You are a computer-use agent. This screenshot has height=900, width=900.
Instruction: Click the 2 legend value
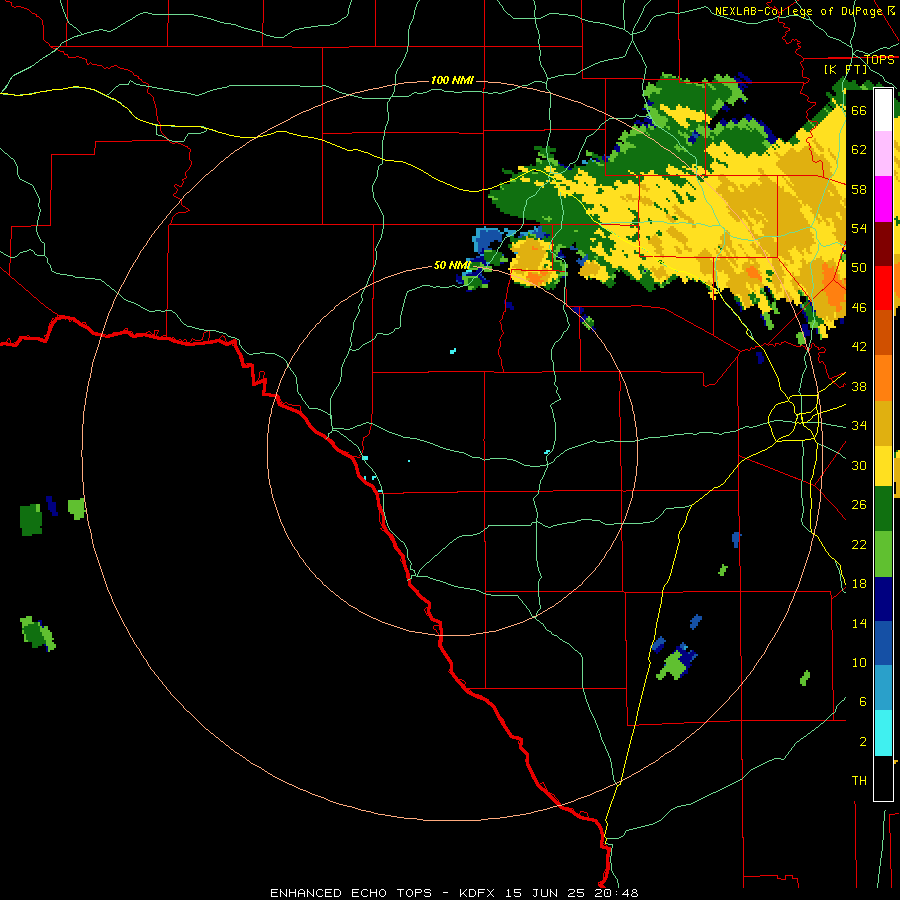[862, 741]
